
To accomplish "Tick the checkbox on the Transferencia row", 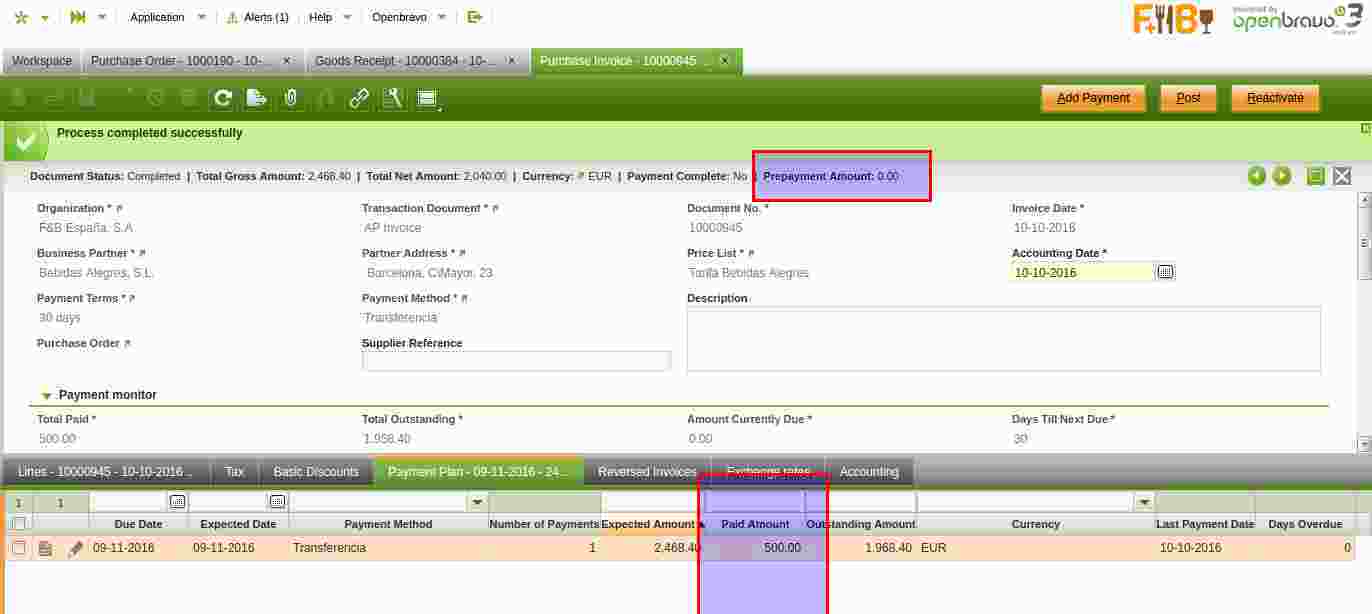I will (x=18, y=548).
